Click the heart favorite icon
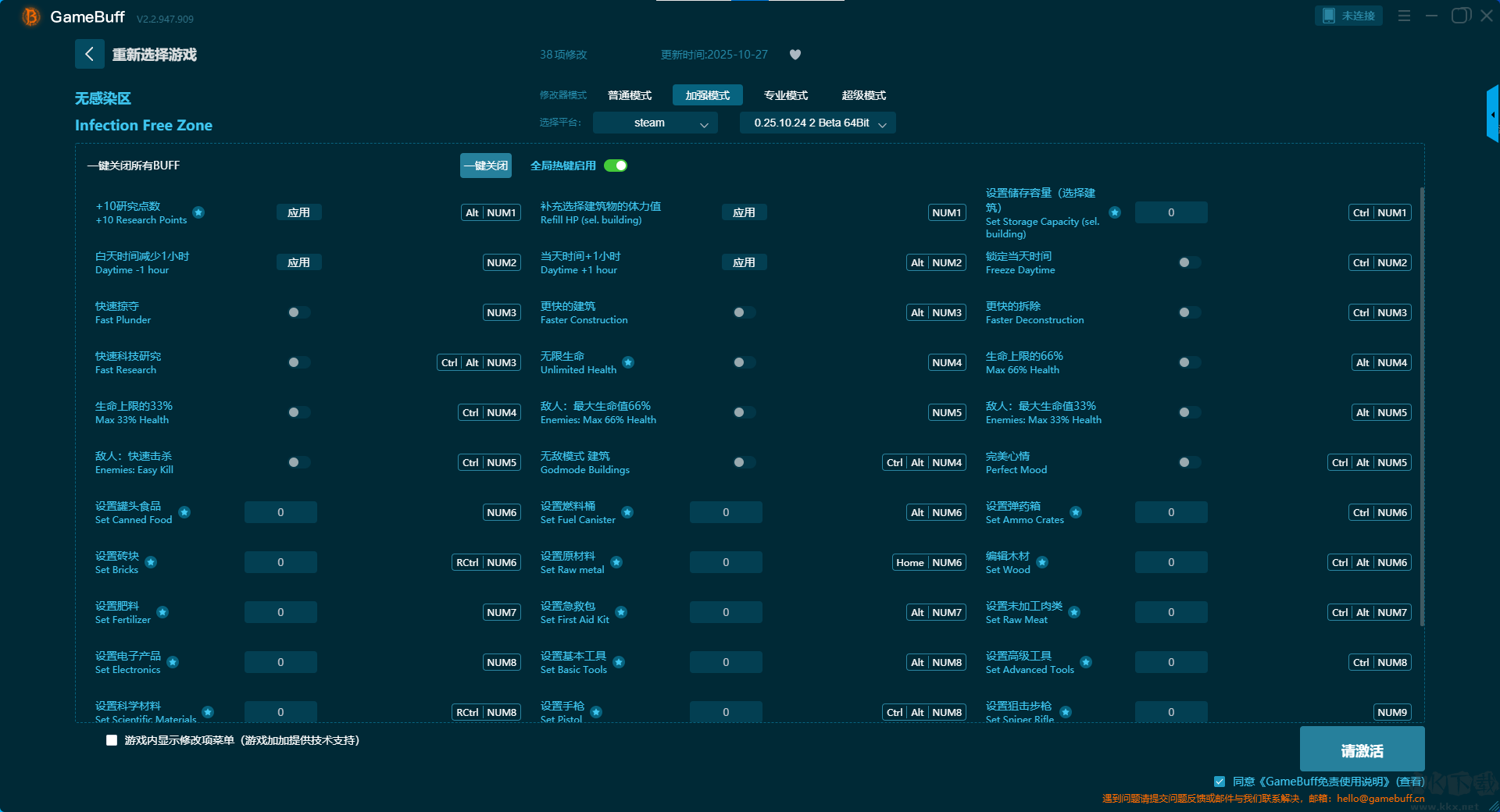This screenshot has height=812, width=1500. click(x=795, y=55)
